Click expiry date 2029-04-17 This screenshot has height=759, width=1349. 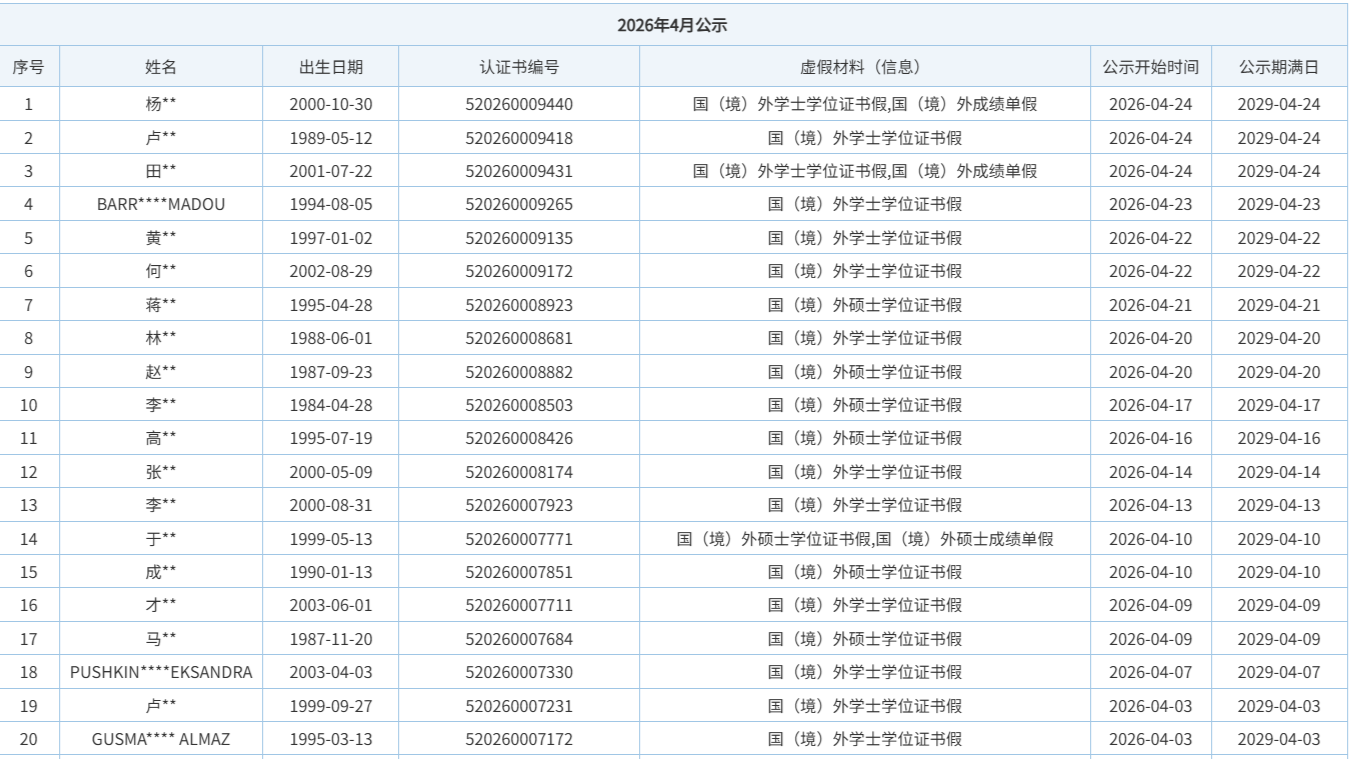tap(1278, 405)
